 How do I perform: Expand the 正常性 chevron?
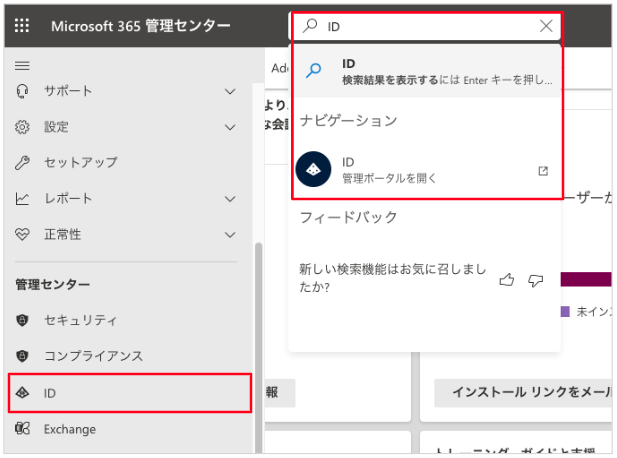click(x=230, y=235)
